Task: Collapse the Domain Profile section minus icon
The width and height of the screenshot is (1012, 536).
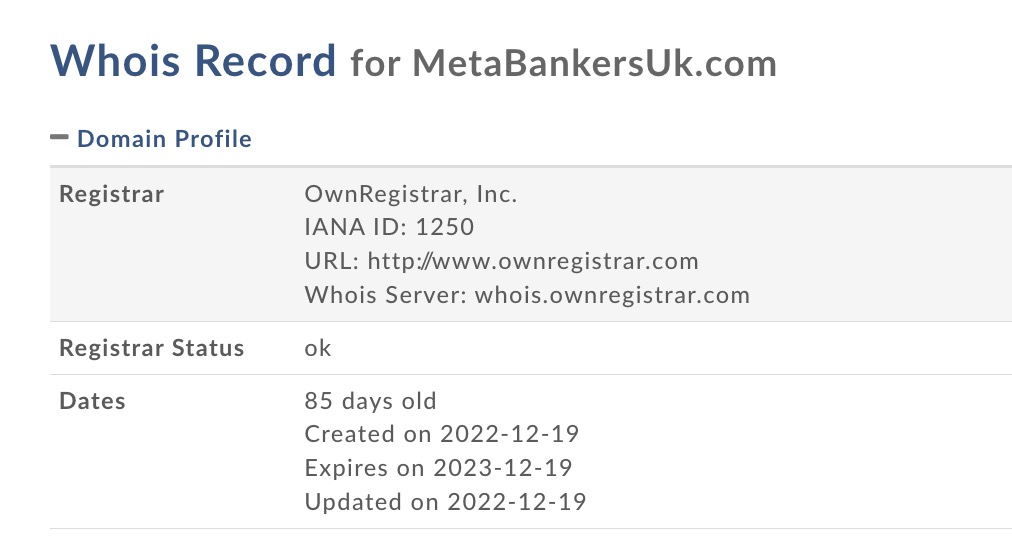Action: tap(59, 138)
